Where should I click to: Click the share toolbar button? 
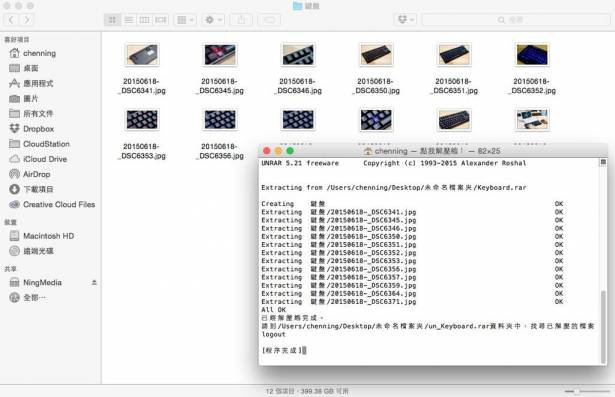click(241, 20)
